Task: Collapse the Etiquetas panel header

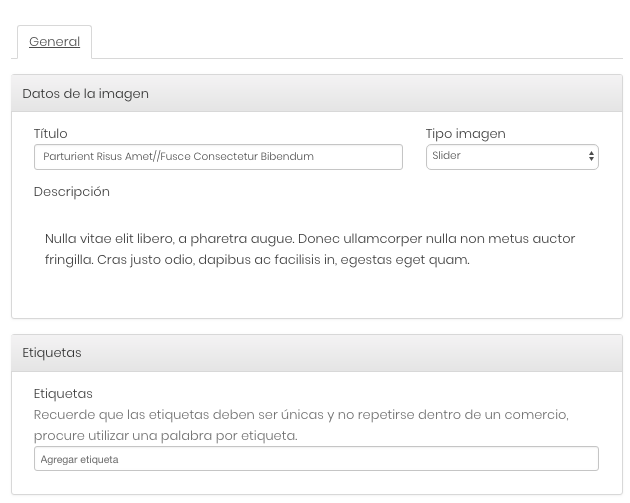Action: coord(317,353)
